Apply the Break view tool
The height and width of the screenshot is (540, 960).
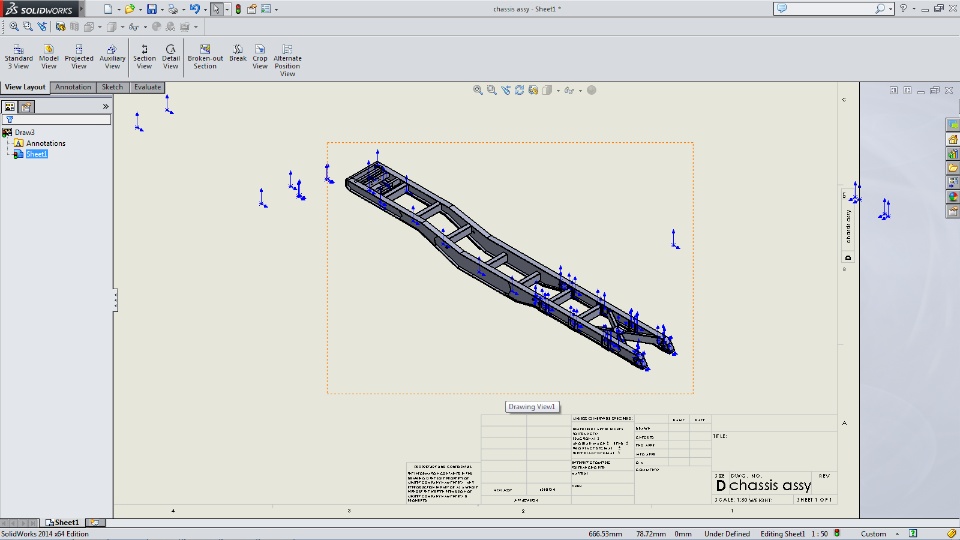point(238,53)
